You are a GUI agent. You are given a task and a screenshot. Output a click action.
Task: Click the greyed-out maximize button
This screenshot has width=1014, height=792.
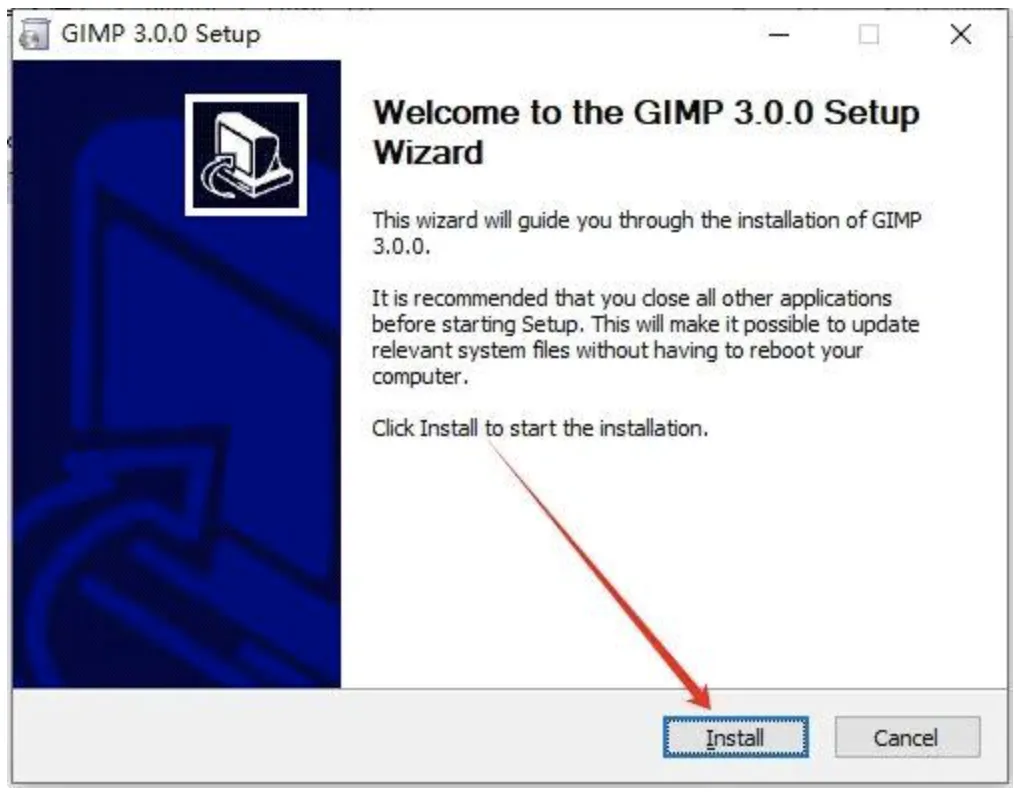tap(868, 34)
